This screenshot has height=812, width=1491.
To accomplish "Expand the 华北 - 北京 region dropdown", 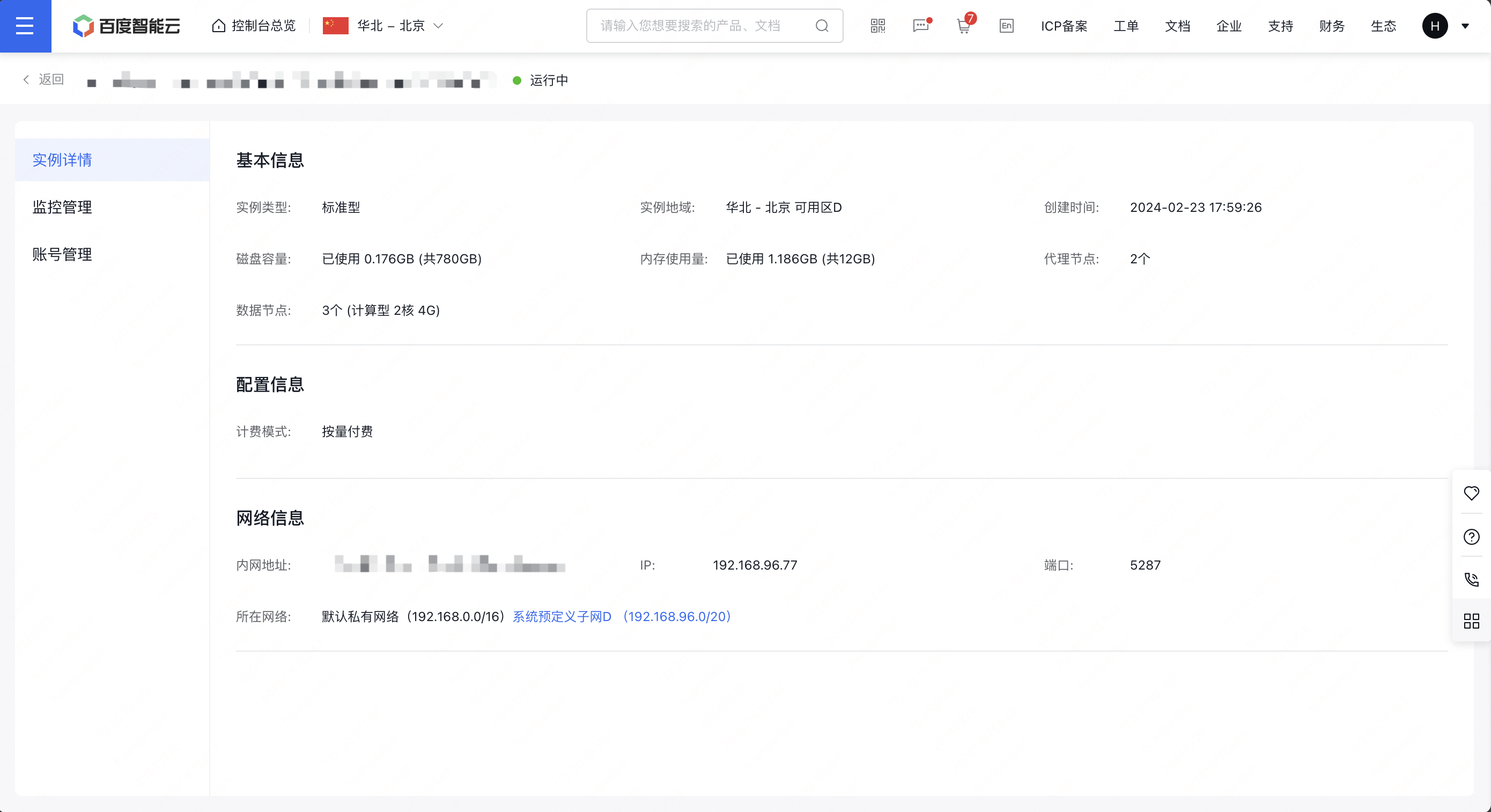I will coord(383,26).
